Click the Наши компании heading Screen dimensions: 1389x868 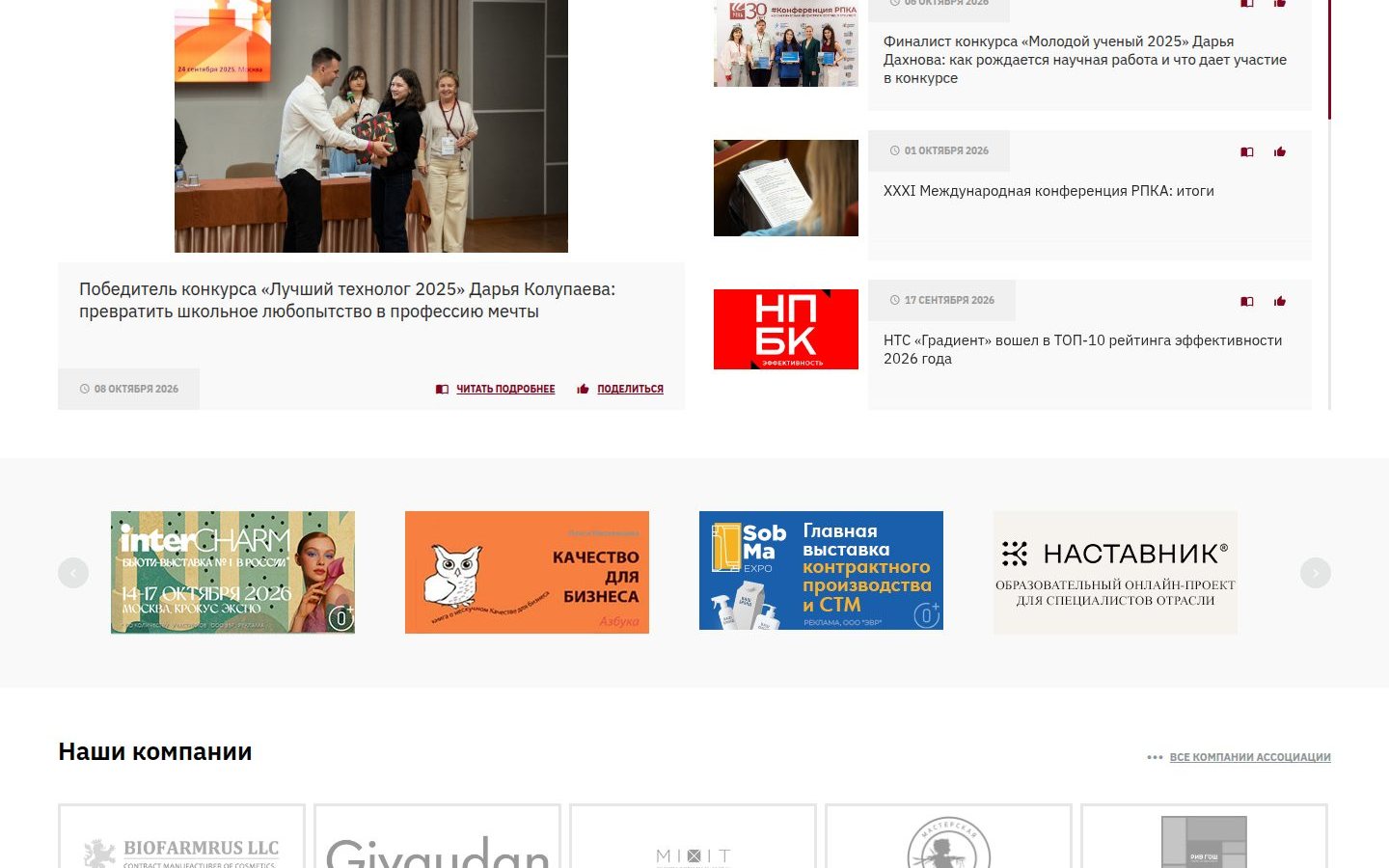point(155,752)
